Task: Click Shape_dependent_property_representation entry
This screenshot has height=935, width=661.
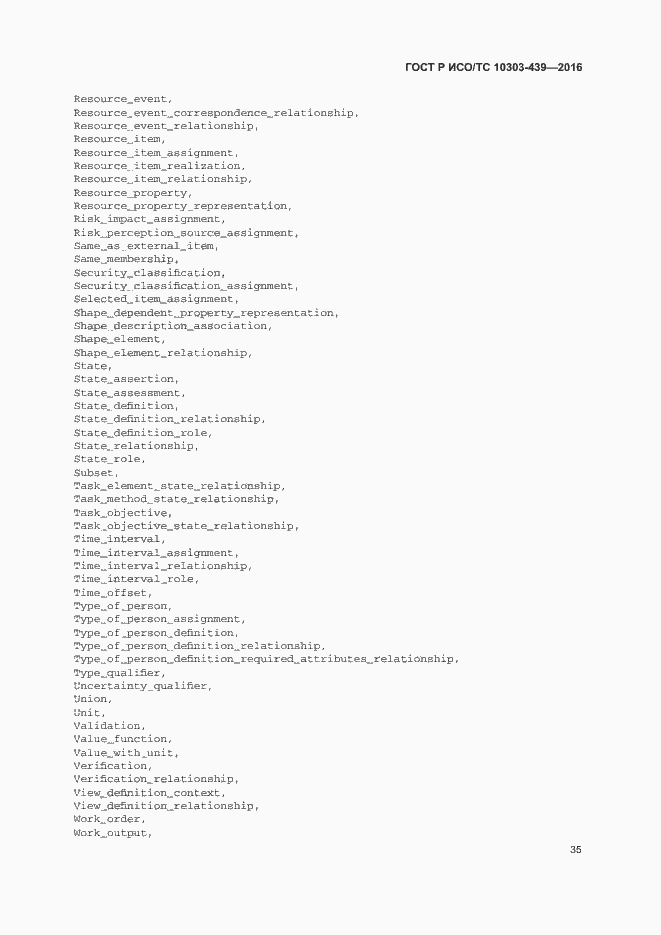Action: coord(206,313)
